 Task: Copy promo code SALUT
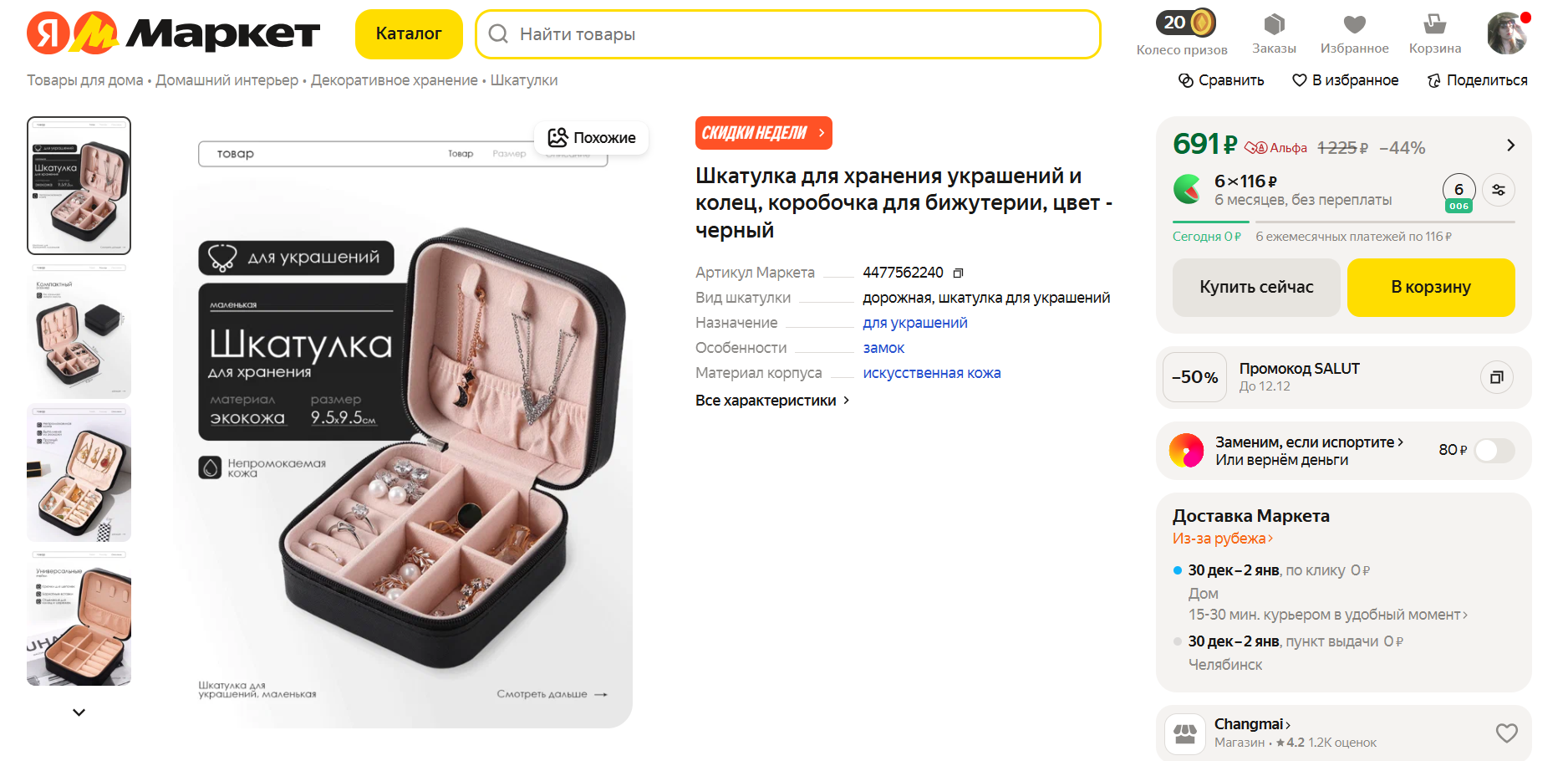(1496, 377)
